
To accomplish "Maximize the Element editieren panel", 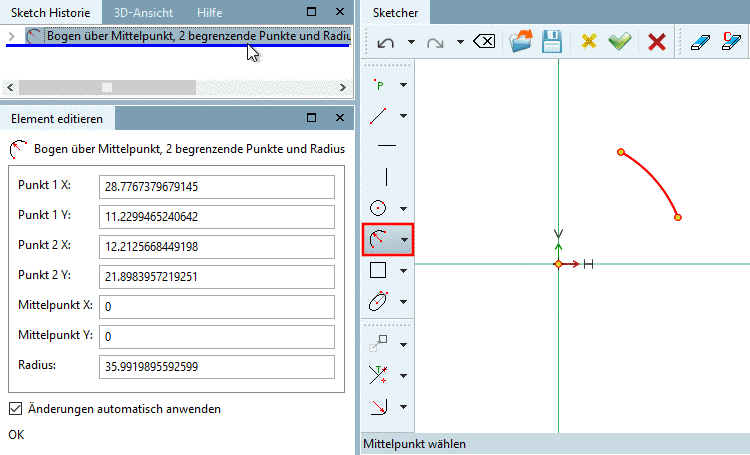I will point(311,117).
